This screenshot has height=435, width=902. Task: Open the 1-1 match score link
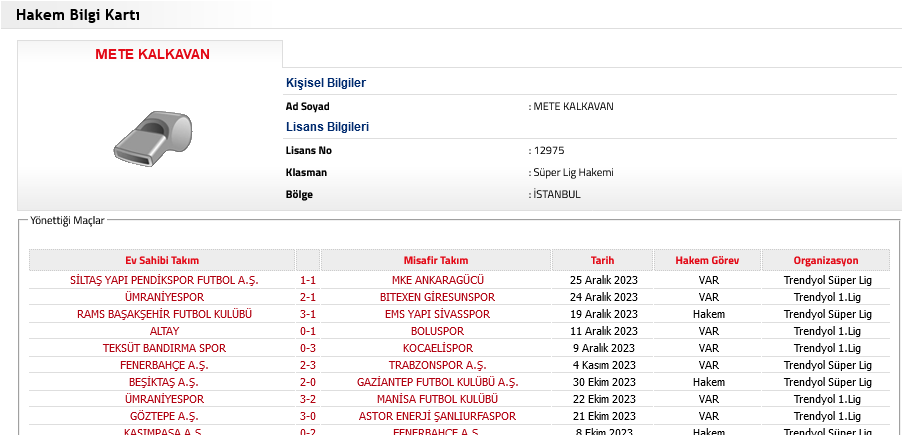click(308, 280)
